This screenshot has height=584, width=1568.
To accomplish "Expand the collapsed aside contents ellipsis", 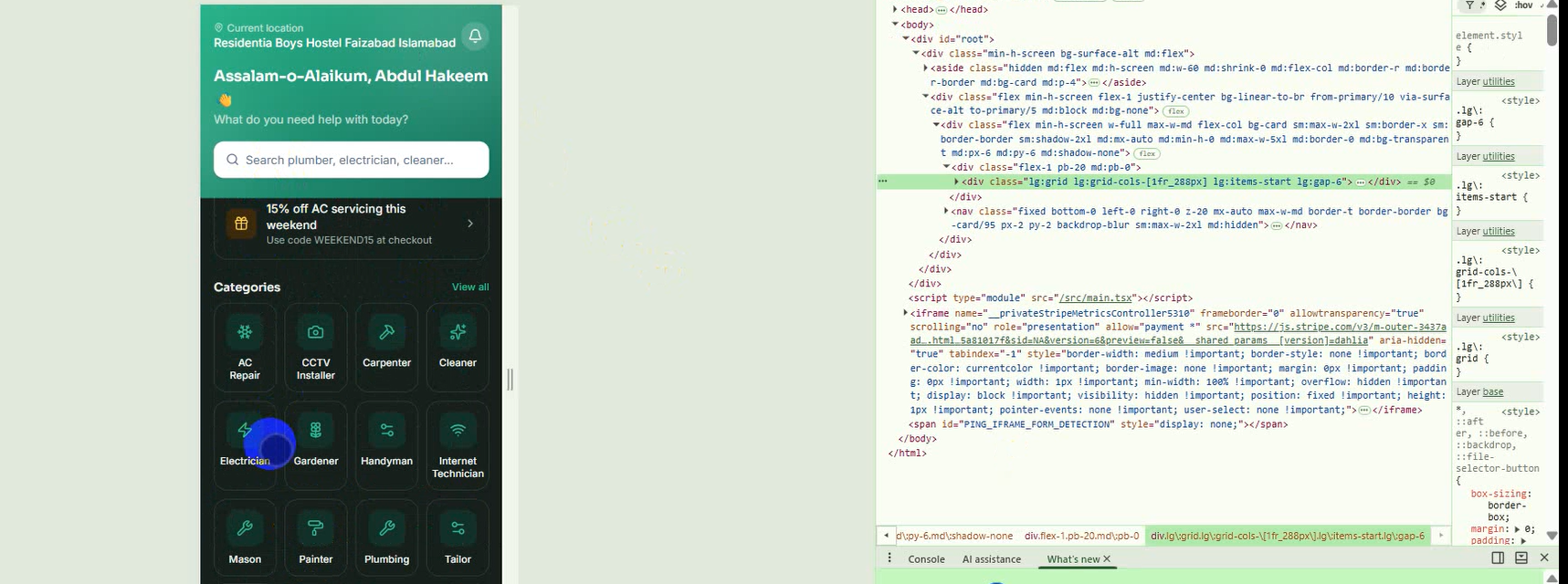I will click(x=1094, y=83).
